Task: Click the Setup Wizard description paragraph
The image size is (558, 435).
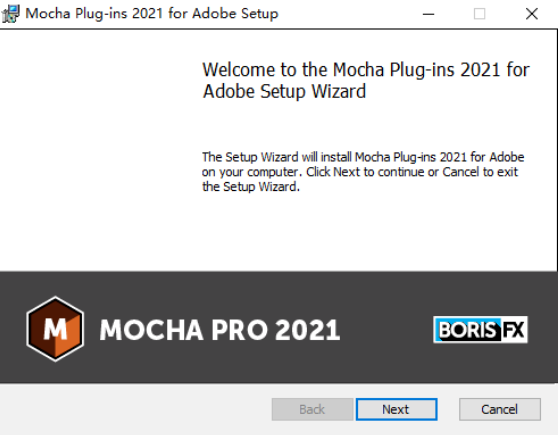Action: [363, 172]
